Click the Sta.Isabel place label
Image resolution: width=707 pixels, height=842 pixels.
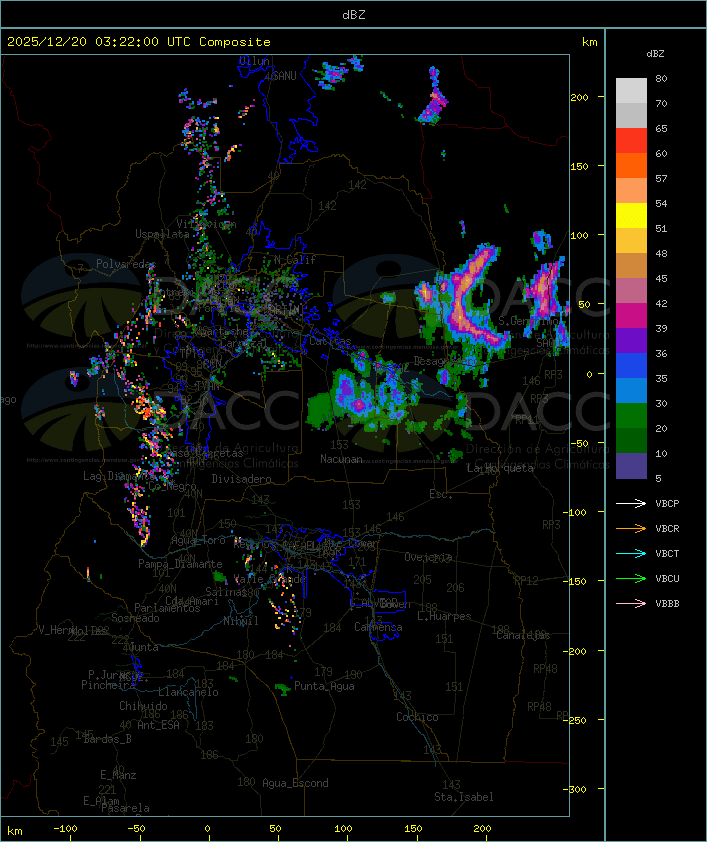(464, 797)
